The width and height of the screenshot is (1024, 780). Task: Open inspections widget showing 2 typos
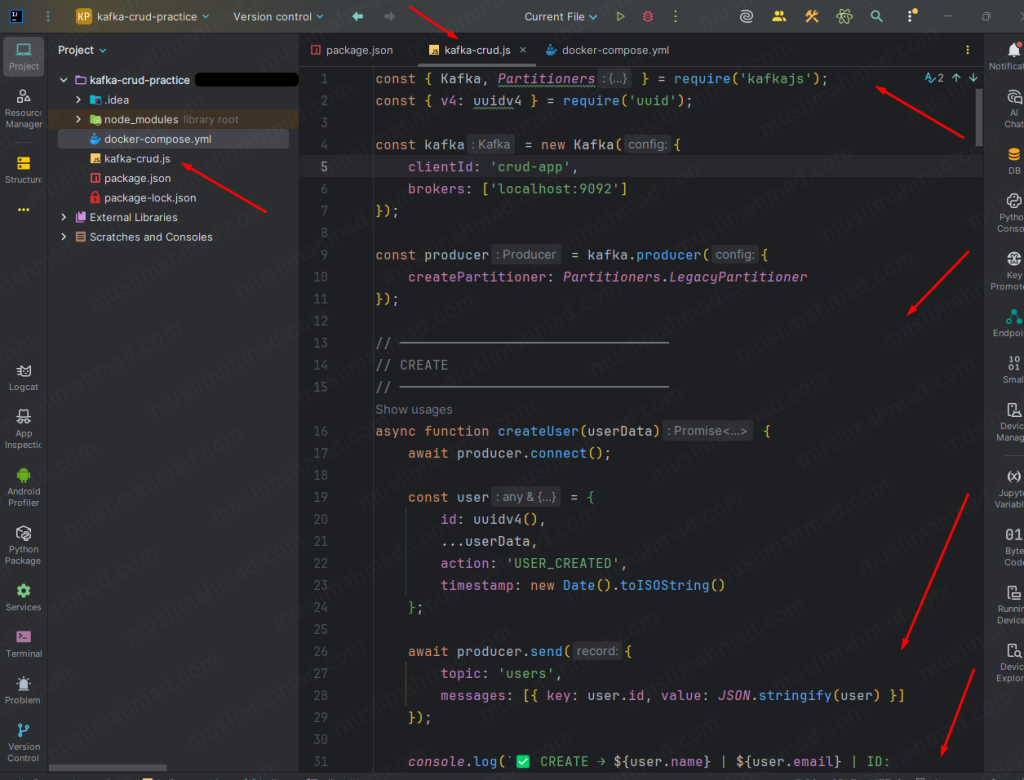pos(934,78)
